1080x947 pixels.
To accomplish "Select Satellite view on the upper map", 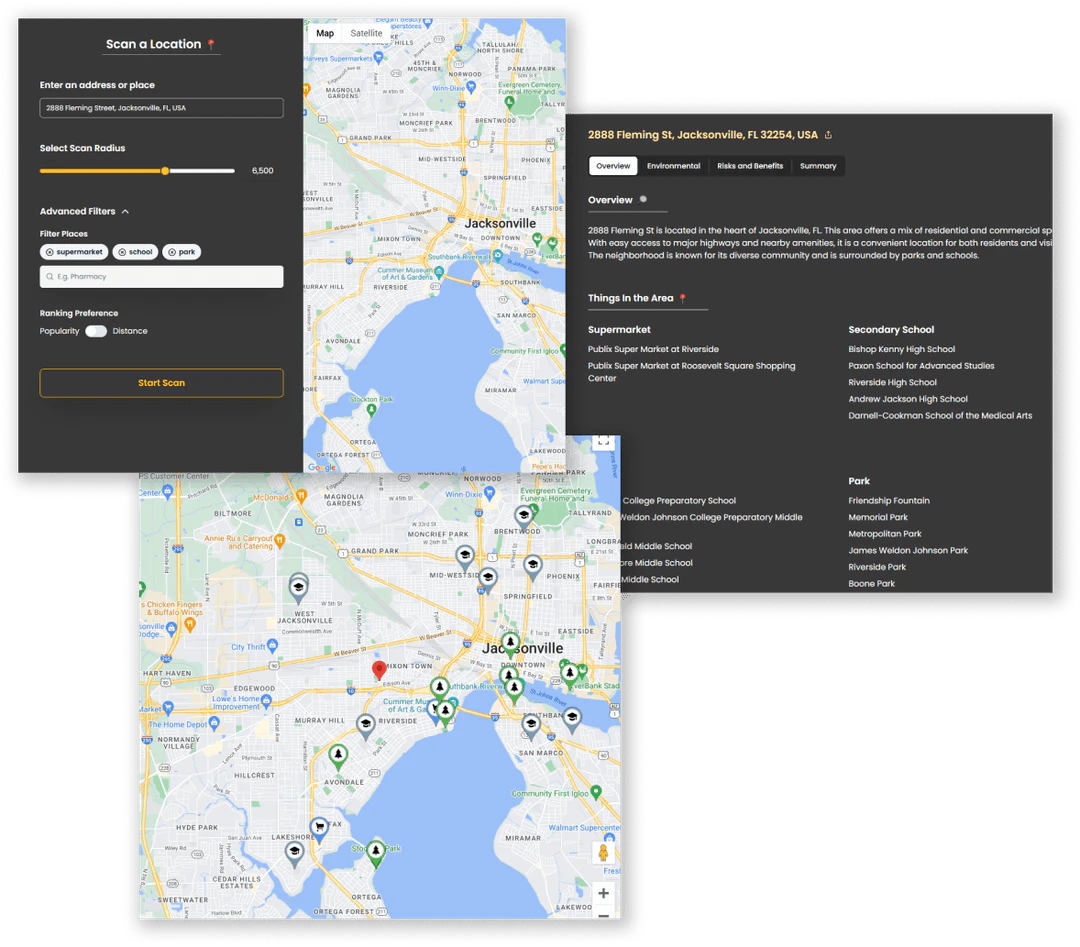I will click(366, 33).
